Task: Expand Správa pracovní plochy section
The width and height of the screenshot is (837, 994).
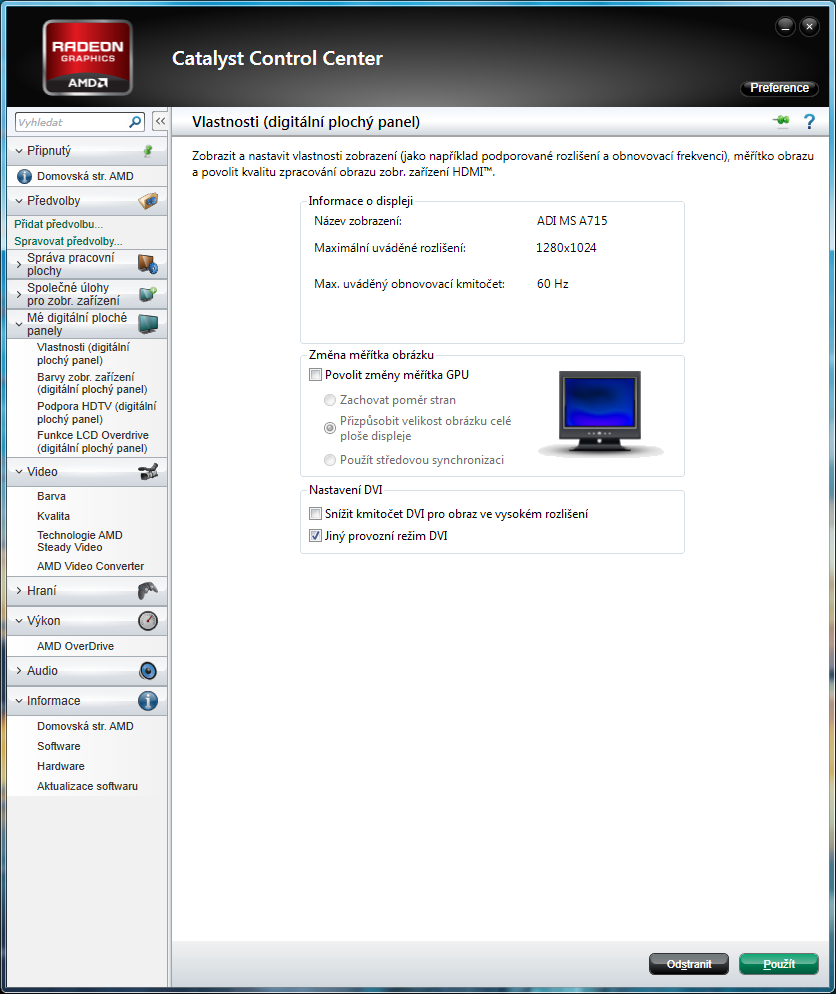Action: pyautogui.click(x=19, y=264)
